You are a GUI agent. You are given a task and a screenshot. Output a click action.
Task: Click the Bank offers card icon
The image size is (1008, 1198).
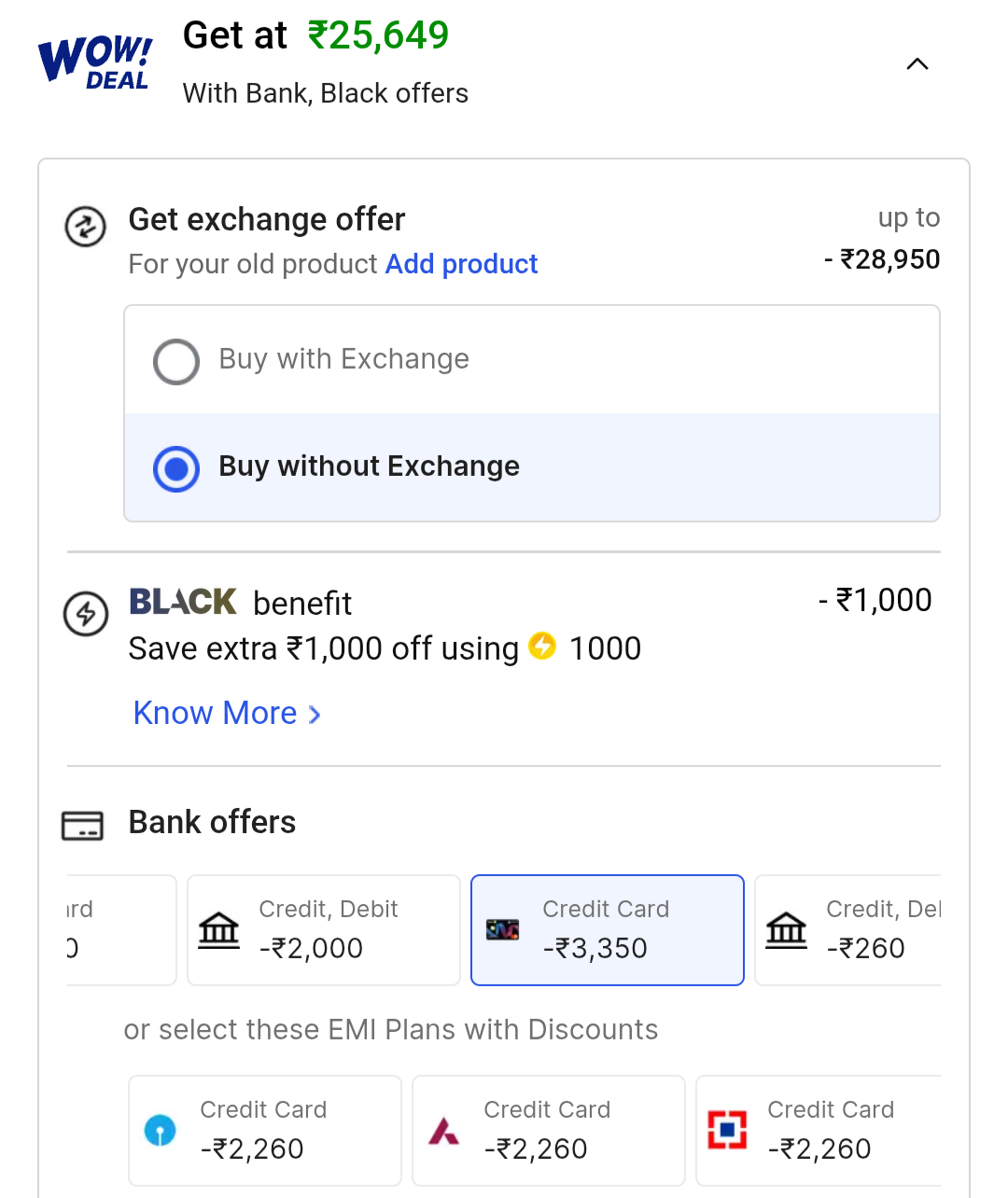click(x=82, y=826)
